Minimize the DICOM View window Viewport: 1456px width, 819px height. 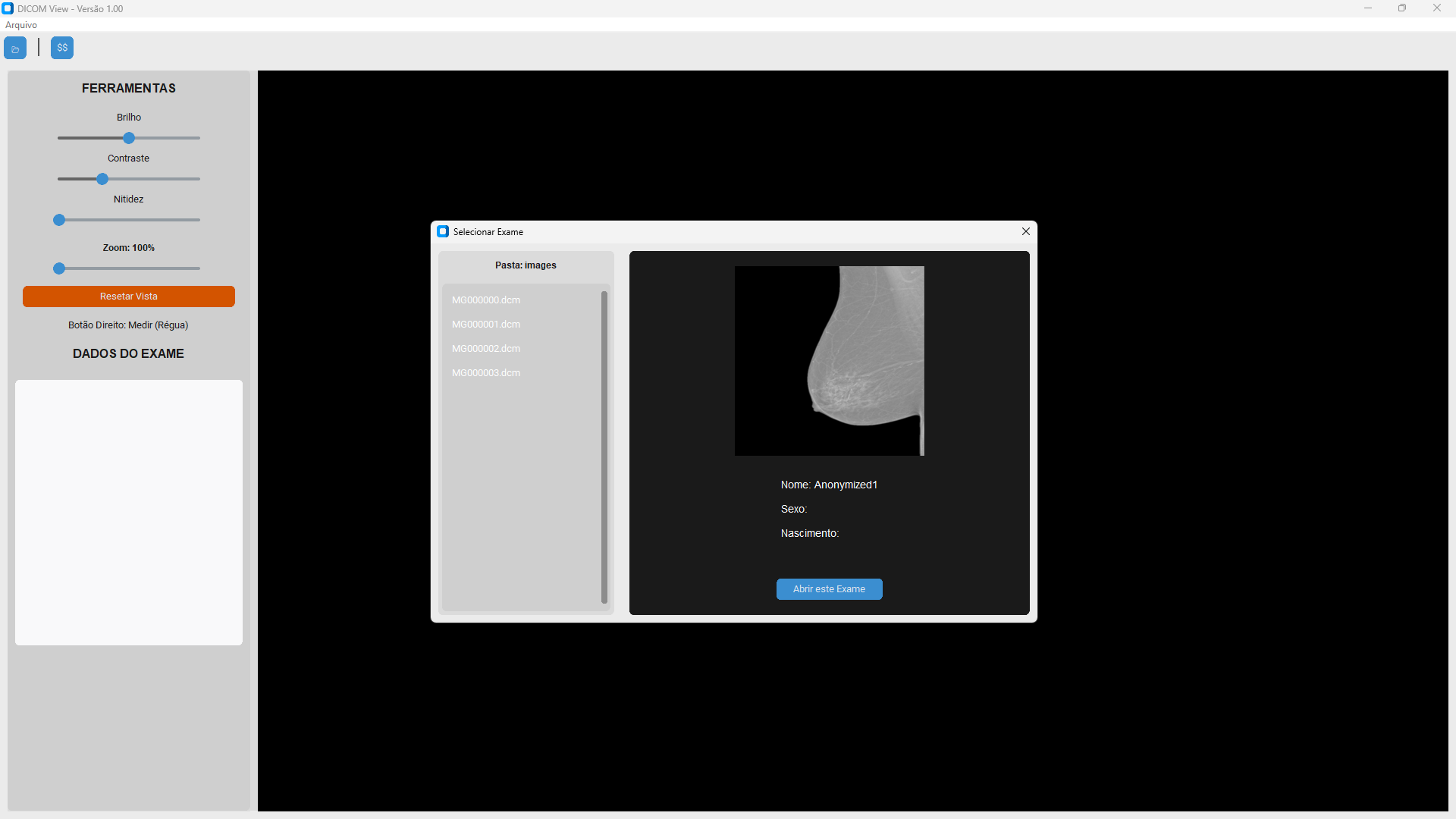[x=1368, y=8]
